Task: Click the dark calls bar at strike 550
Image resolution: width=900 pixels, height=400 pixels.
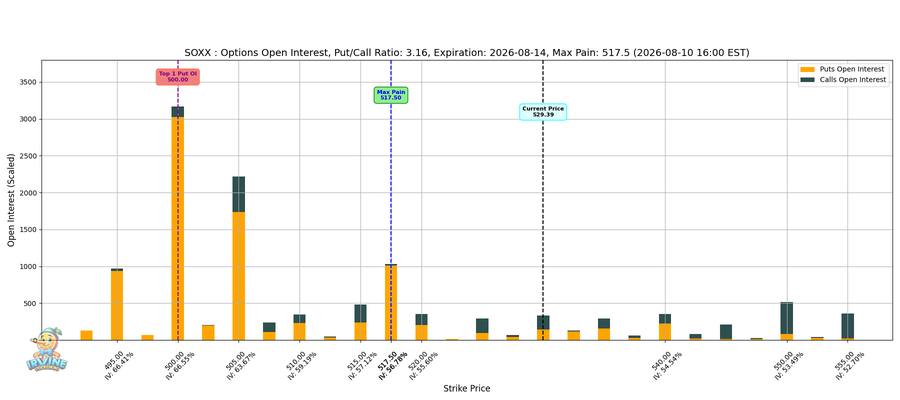Action: [x=786, y=318]
